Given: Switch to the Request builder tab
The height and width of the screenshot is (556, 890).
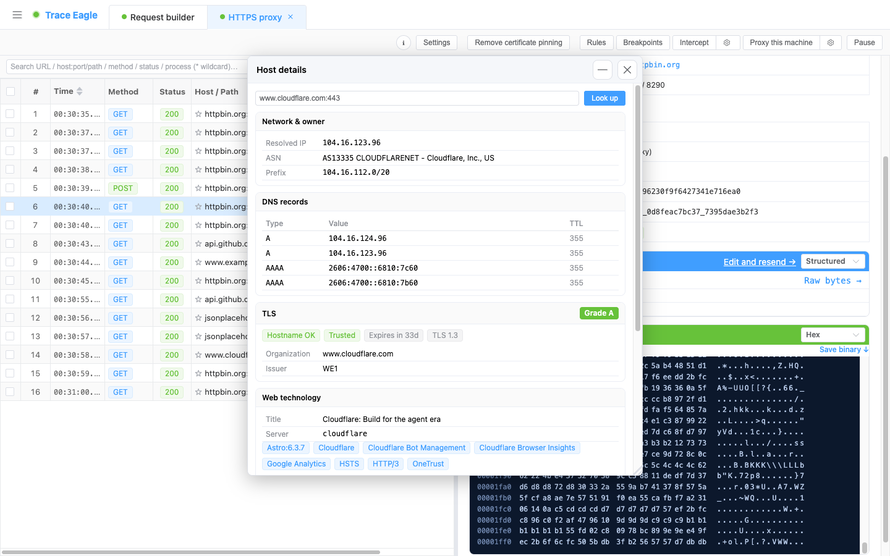Looking at the screenshot, I should pyautogui.click(x=158, y=17).
